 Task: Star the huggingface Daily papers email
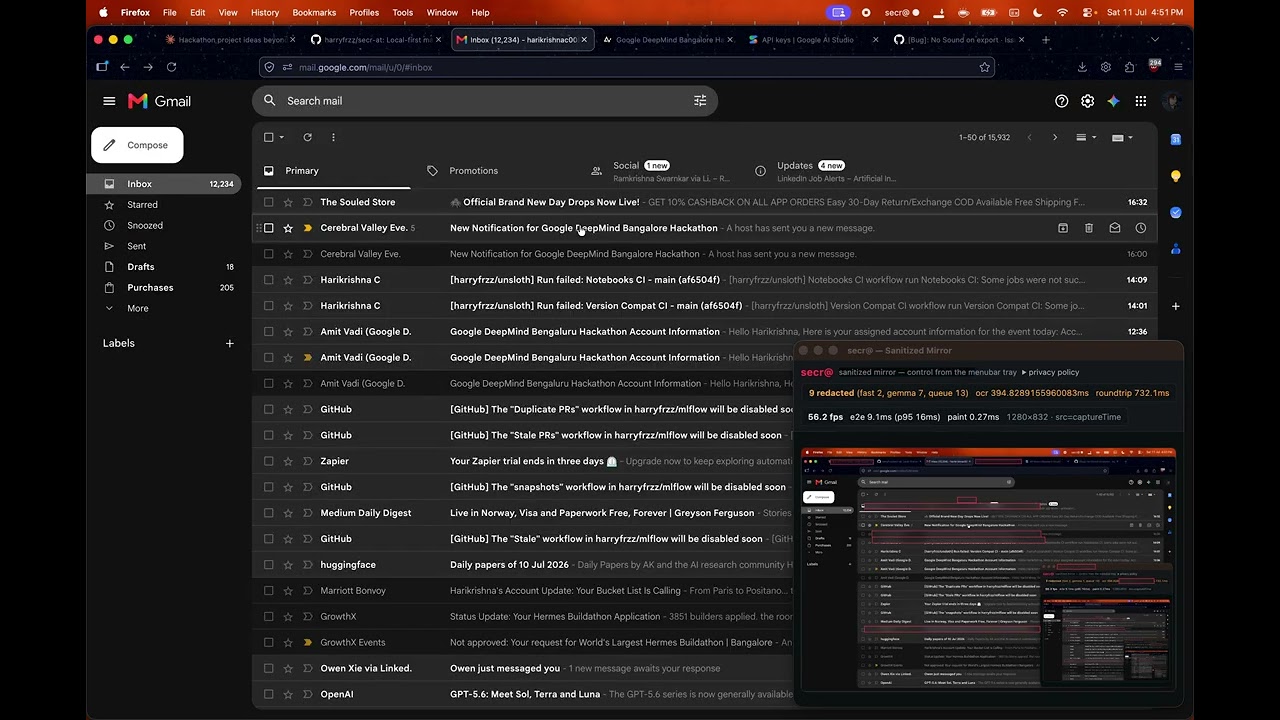288,565
